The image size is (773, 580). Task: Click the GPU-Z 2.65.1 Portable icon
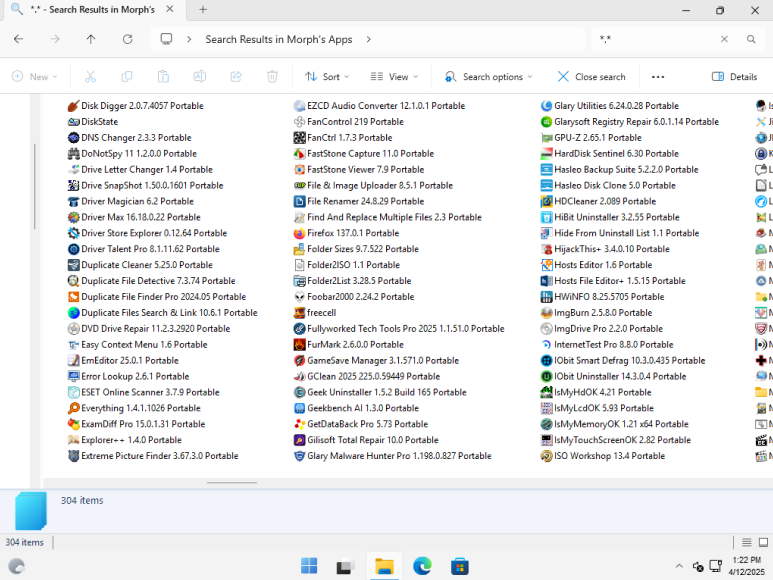pyautogui.click(x=546, y=137)
